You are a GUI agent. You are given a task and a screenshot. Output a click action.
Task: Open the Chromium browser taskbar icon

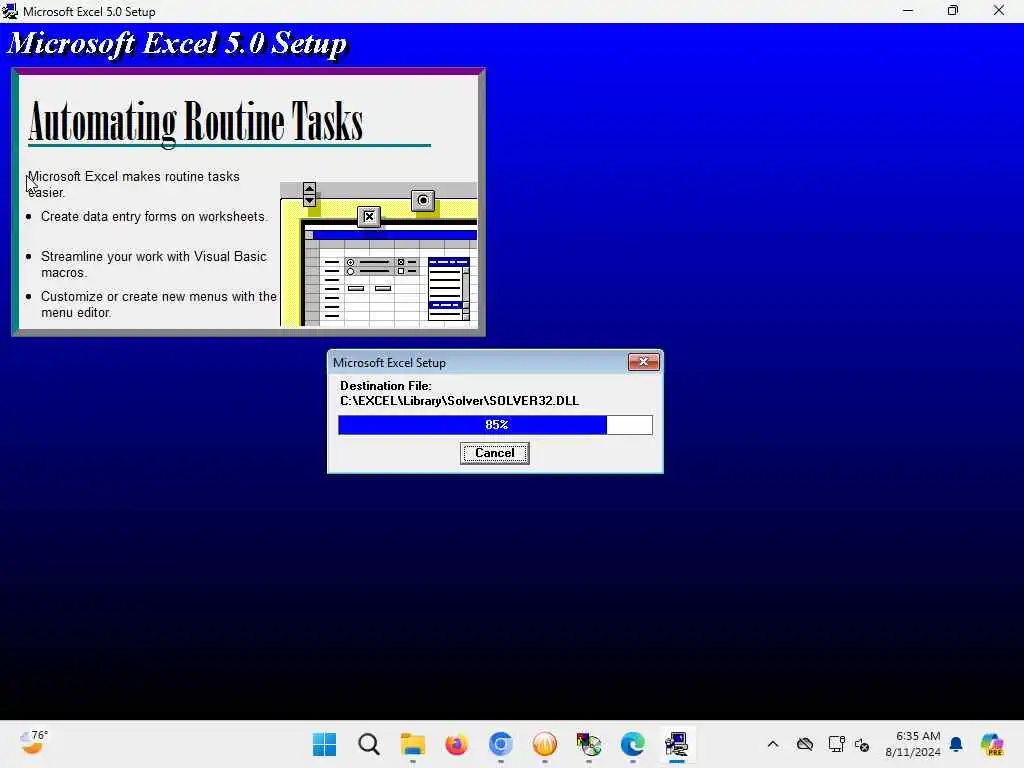[501, 744]
